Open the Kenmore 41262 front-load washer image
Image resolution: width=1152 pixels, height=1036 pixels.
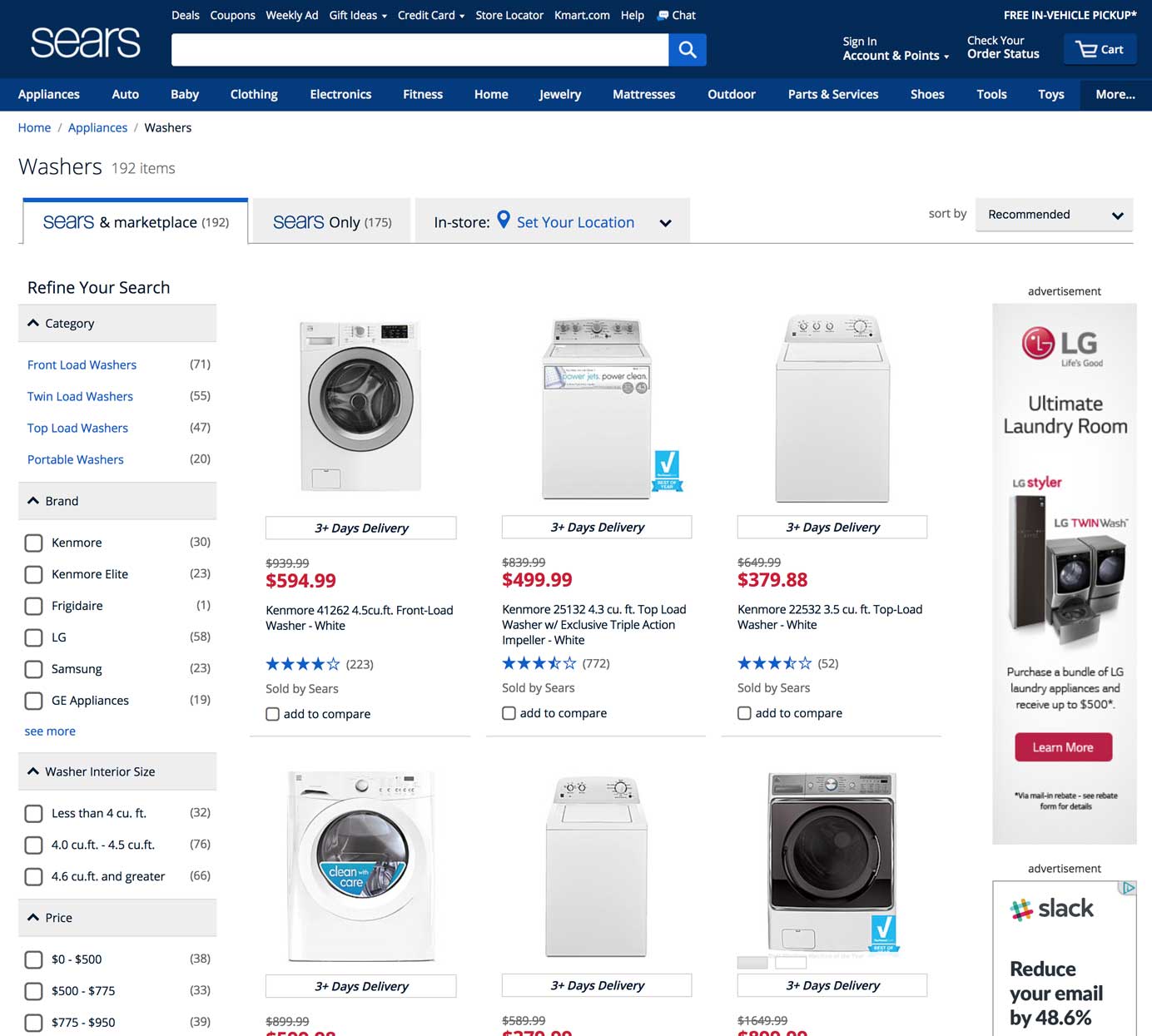point(360,406)
